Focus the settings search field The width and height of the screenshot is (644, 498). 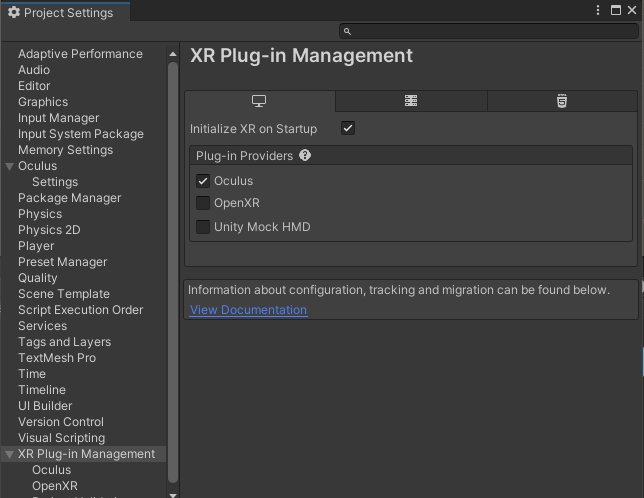coord(488,31)
